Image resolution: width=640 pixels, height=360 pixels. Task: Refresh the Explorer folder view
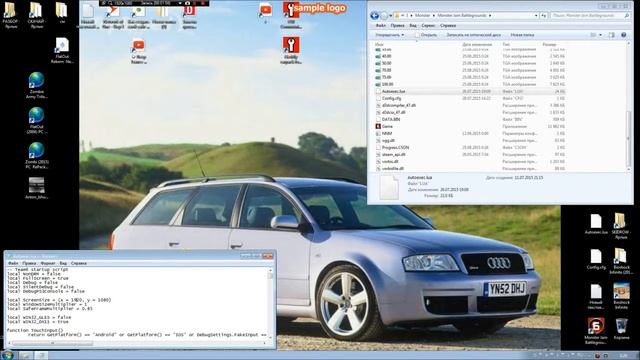[544, 16]
